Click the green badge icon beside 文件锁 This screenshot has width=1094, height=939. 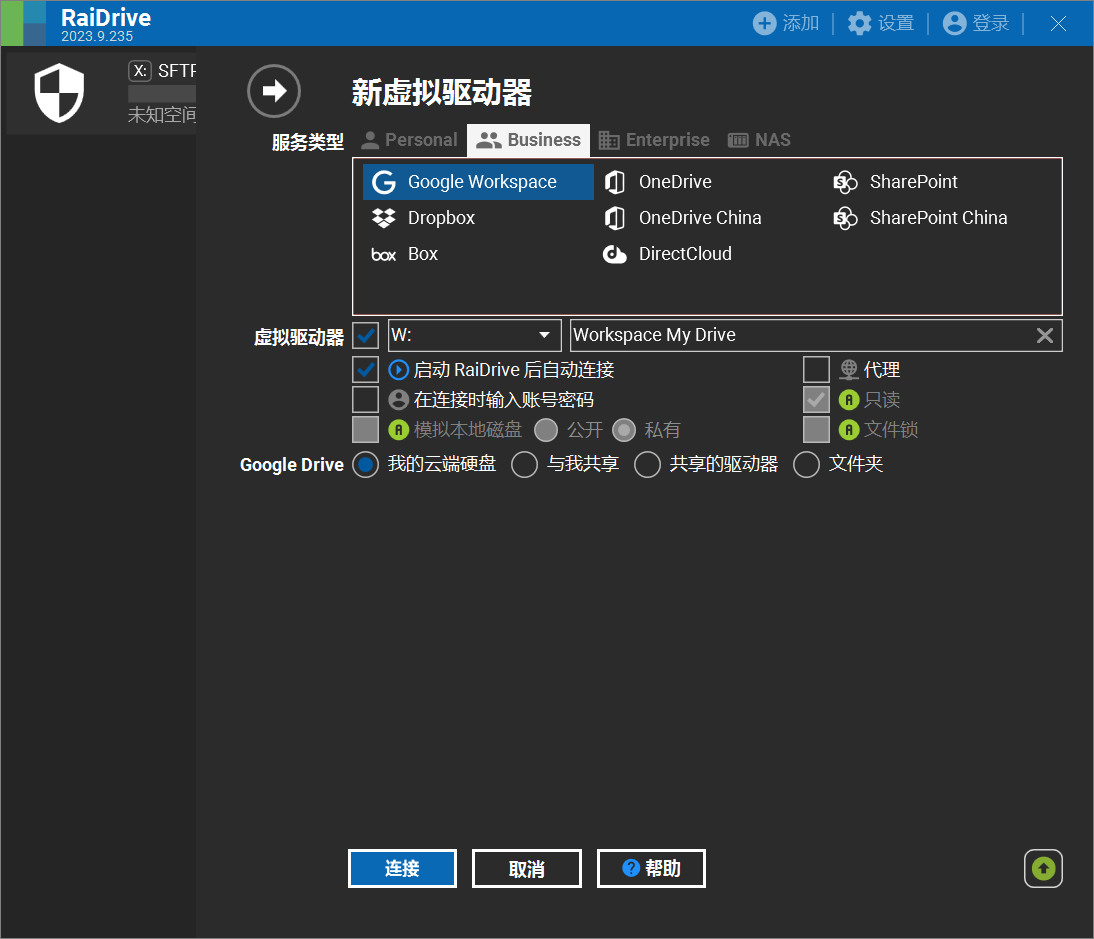click(849, 430)
